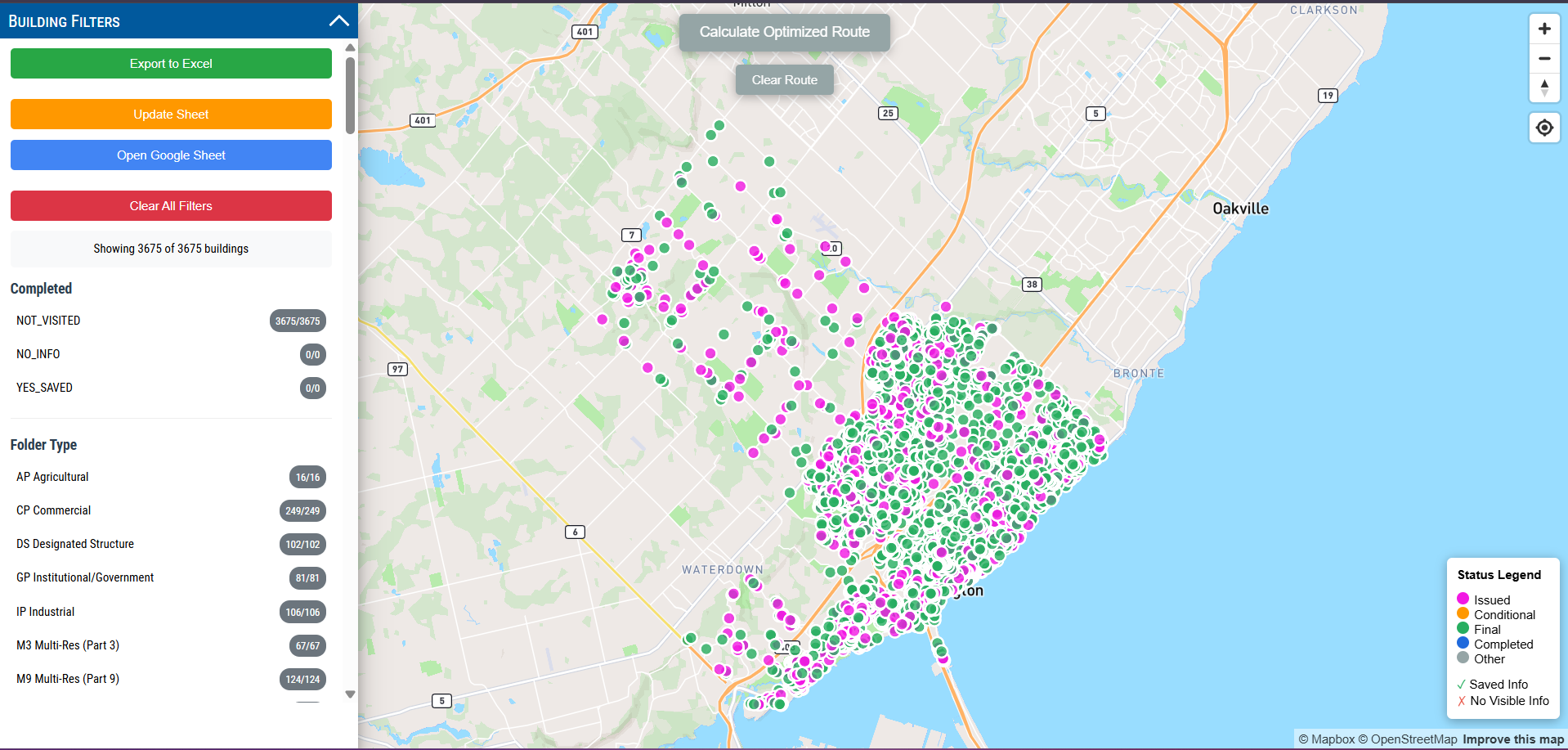This screenshot has height=750, width=1568.
Task: Zoom out of the map
Action: tap(1543, 59)
